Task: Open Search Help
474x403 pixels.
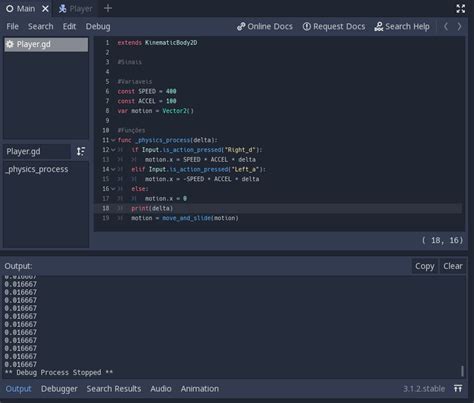Action: (402, 26)
